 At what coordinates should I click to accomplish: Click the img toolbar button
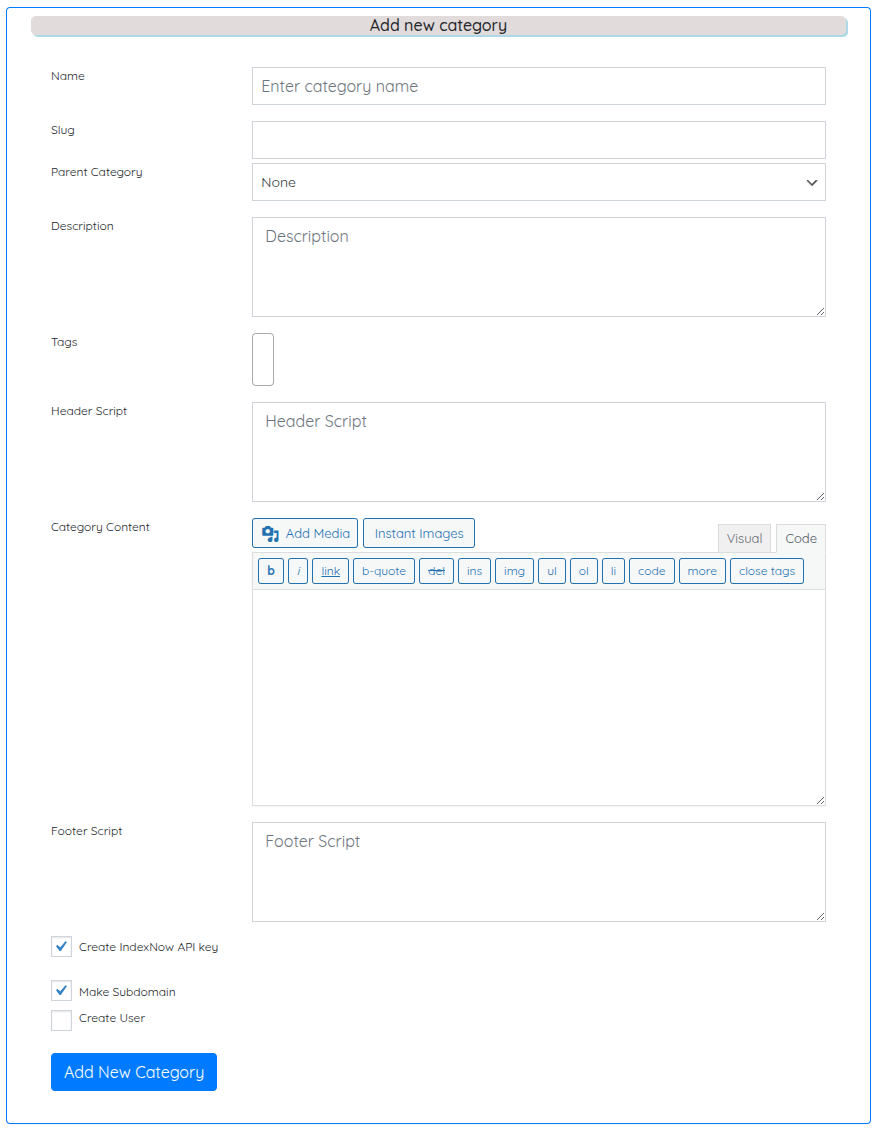click(x=514, y=571)
